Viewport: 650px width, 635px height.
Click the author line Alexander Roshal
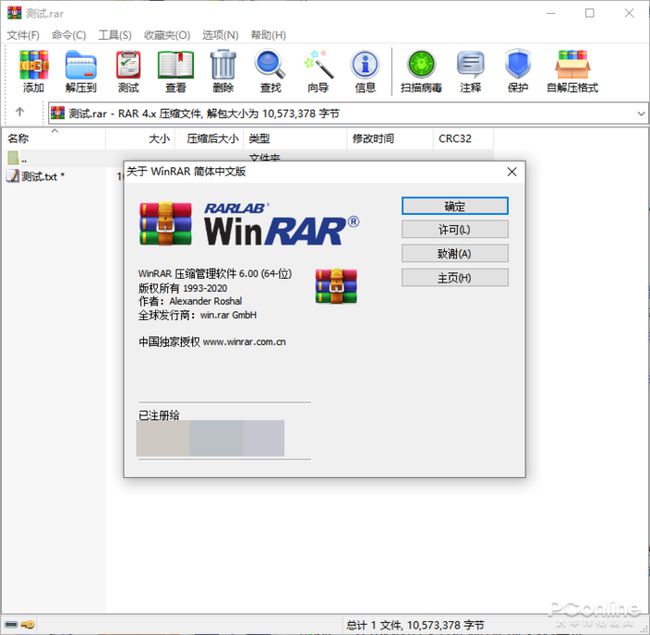pos(190,301)
